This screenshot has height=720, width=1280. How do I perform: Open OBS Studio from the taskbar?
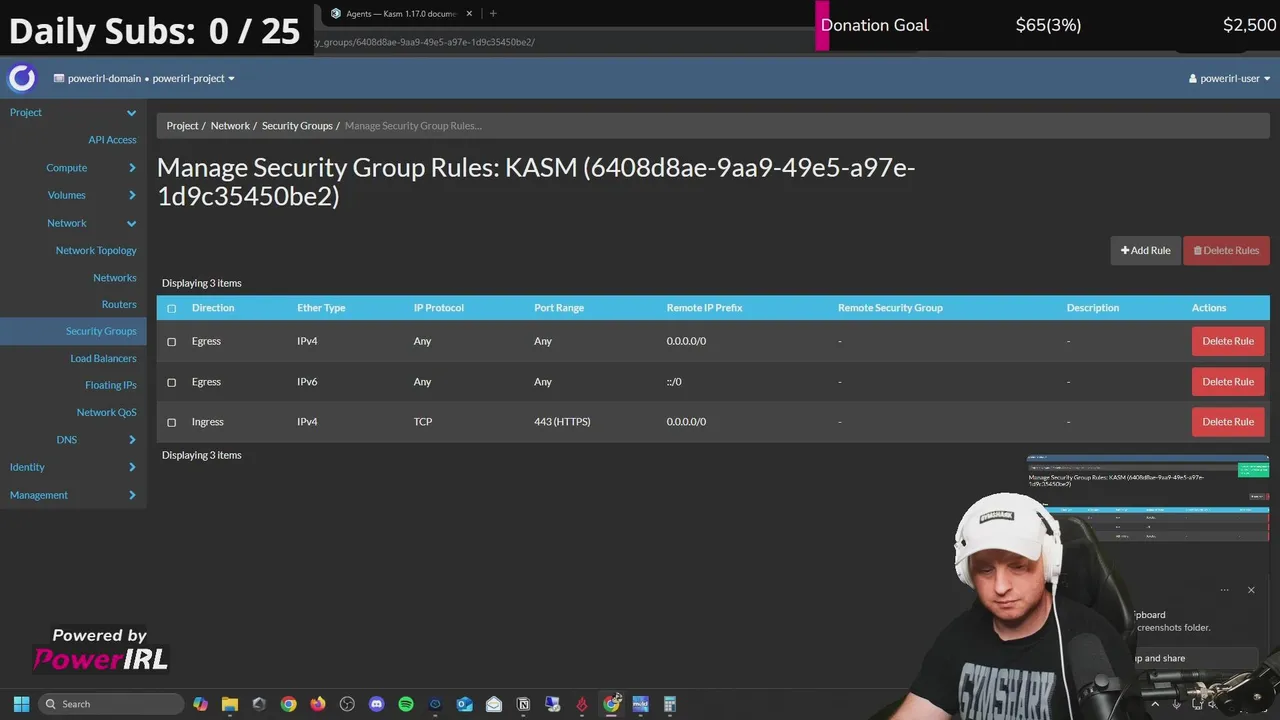coord(347,704)
